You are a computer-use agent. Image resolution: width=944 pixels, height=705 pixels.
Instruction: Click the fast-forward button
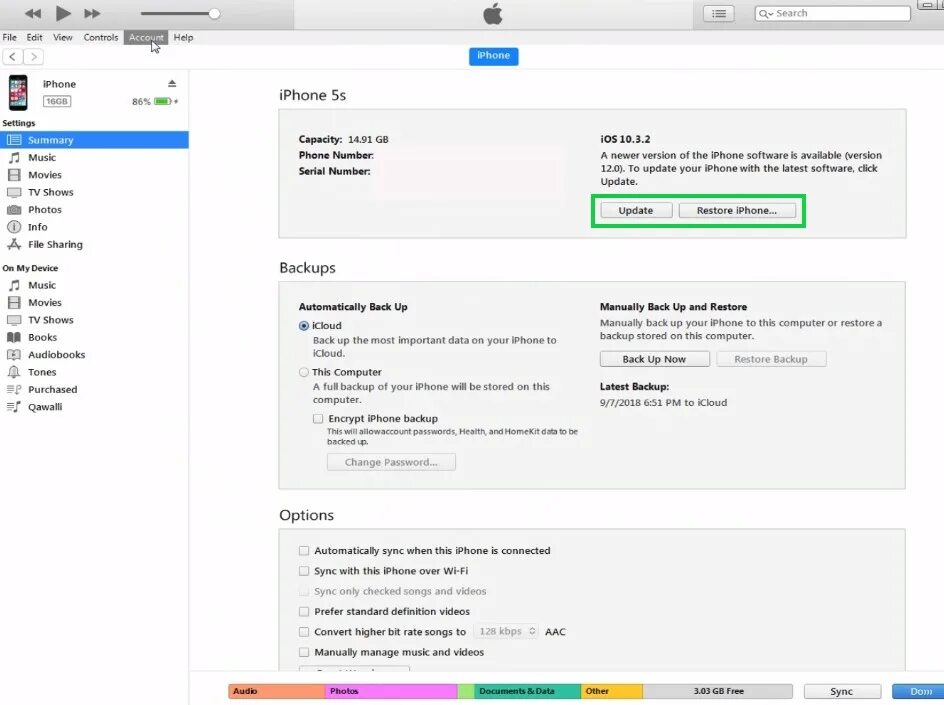(92, 13)
